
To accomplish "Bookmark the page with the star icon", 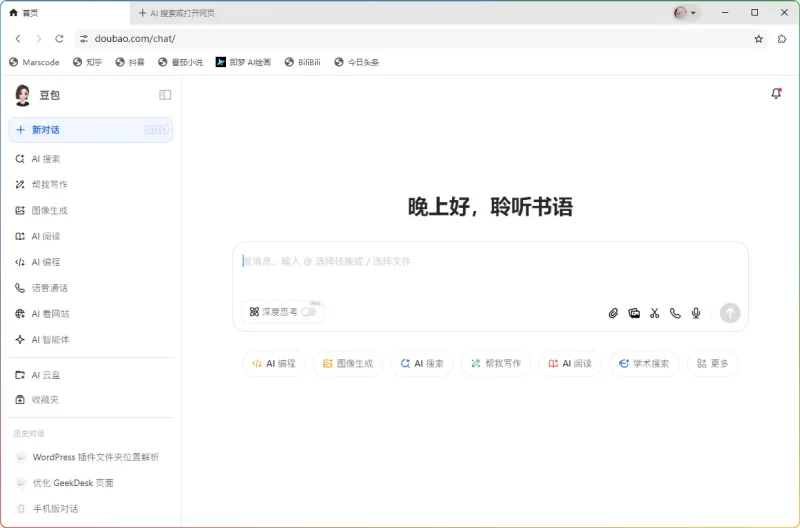I will [759, 39].
